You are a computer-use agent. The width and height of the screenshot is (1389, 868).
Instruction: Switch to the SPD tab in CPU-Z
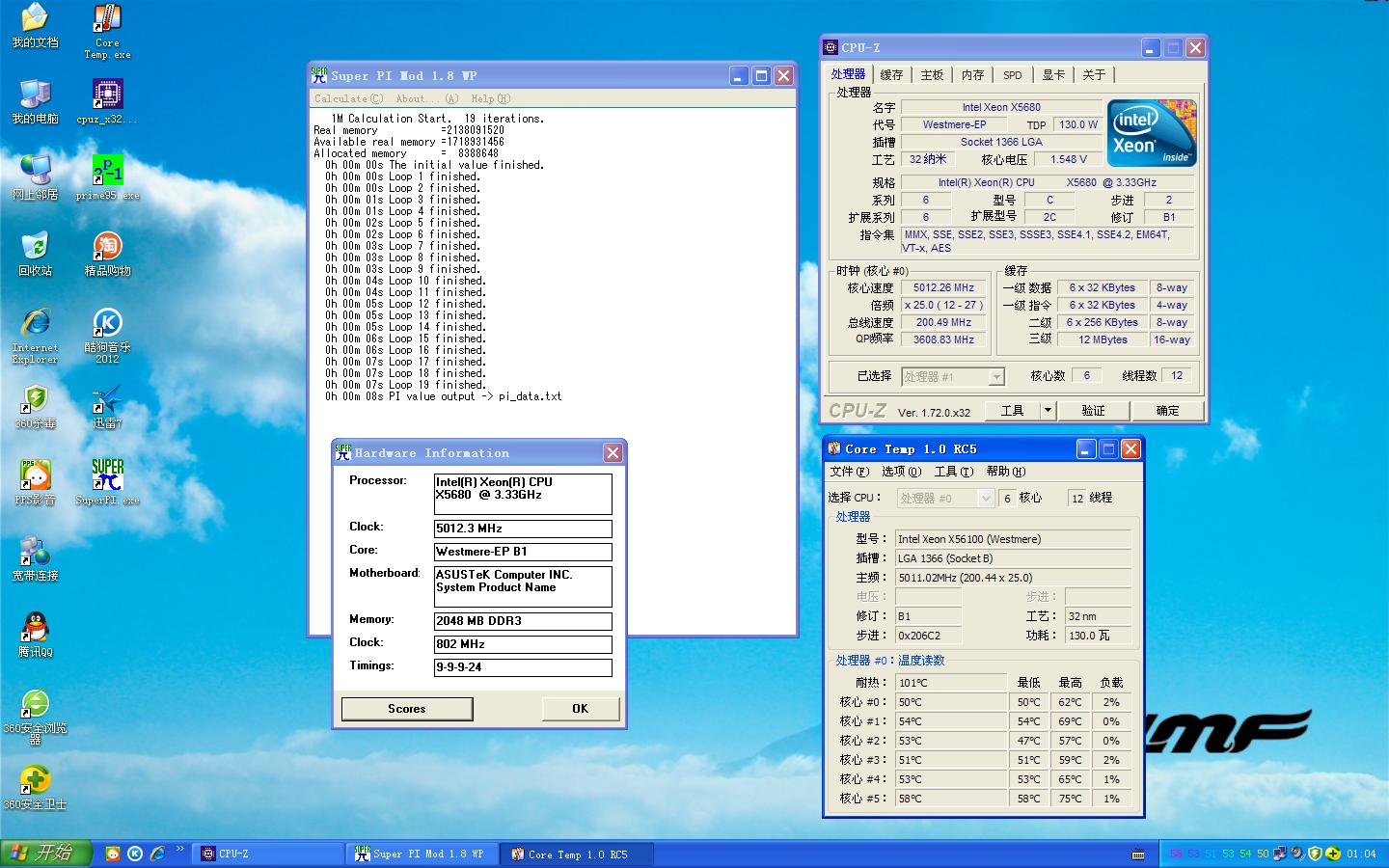tap(1012, 74)
